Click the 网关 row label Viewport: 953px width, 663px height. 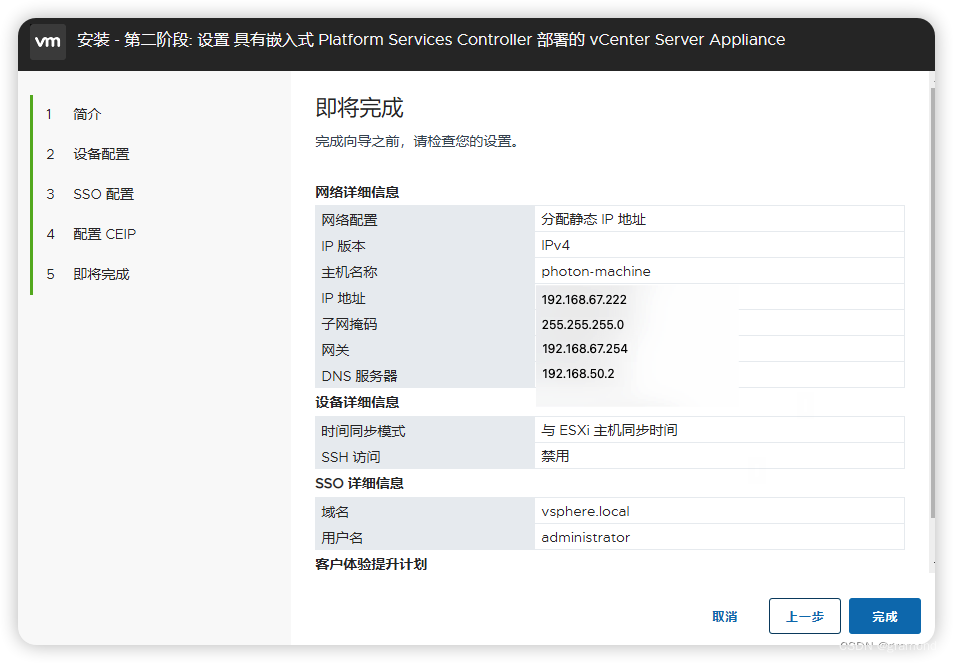coord(335,351)
